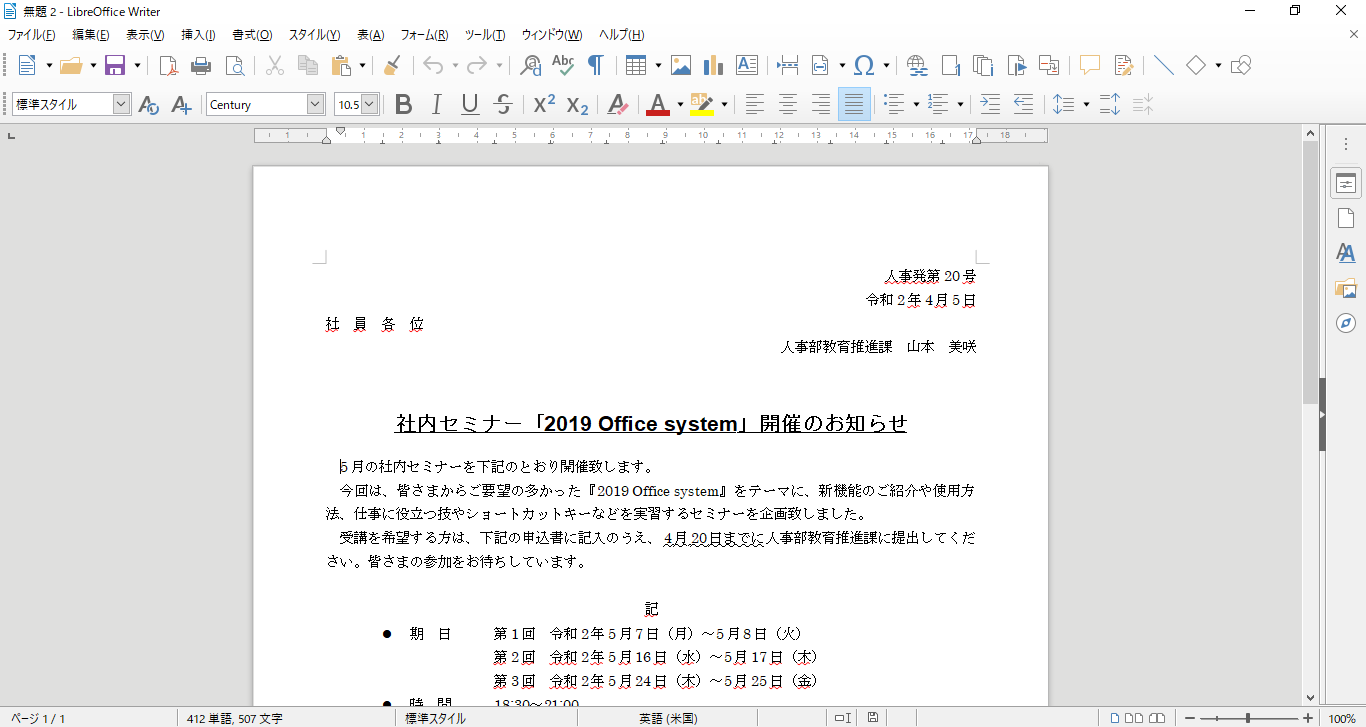Open line spacing dropdown arrow
Viewport: 1366px width, 727px height.
coord(1085,104)
